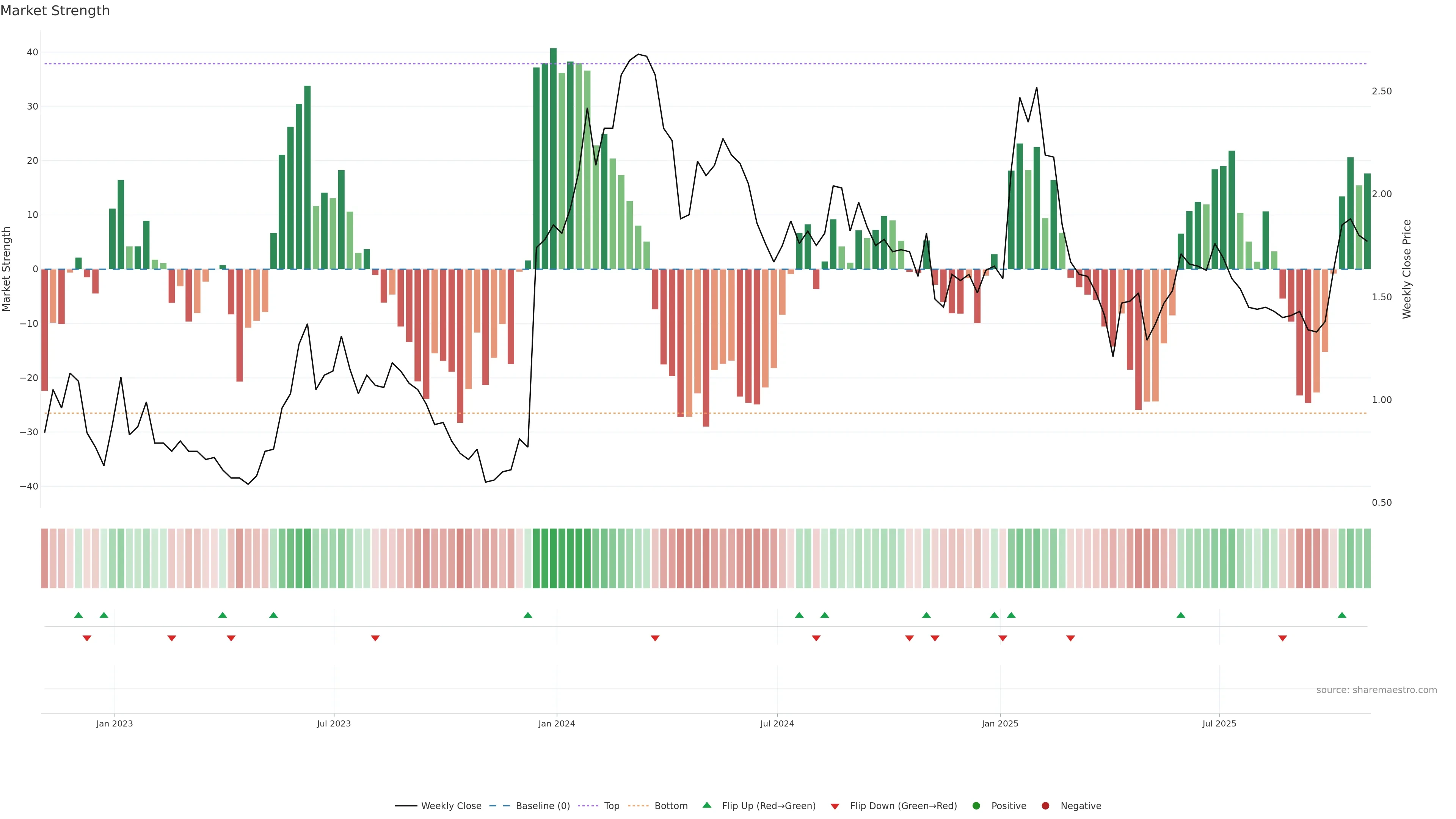Screen dimensions: 1456x819
Task: Click the 2.50 label on right price axis
Action: pyautogui.click(x=1381, y=91)
